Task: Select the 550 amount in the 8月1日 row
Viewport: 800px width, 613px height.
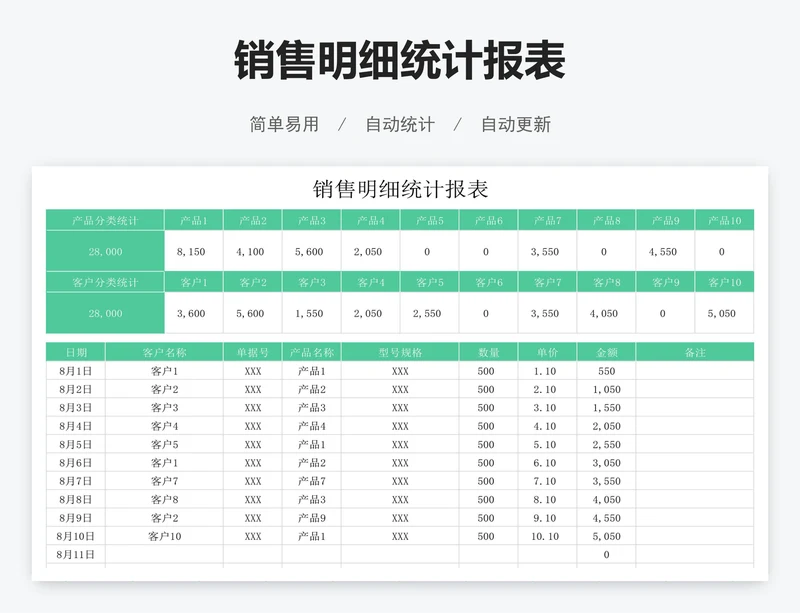Action: point(607,371)
